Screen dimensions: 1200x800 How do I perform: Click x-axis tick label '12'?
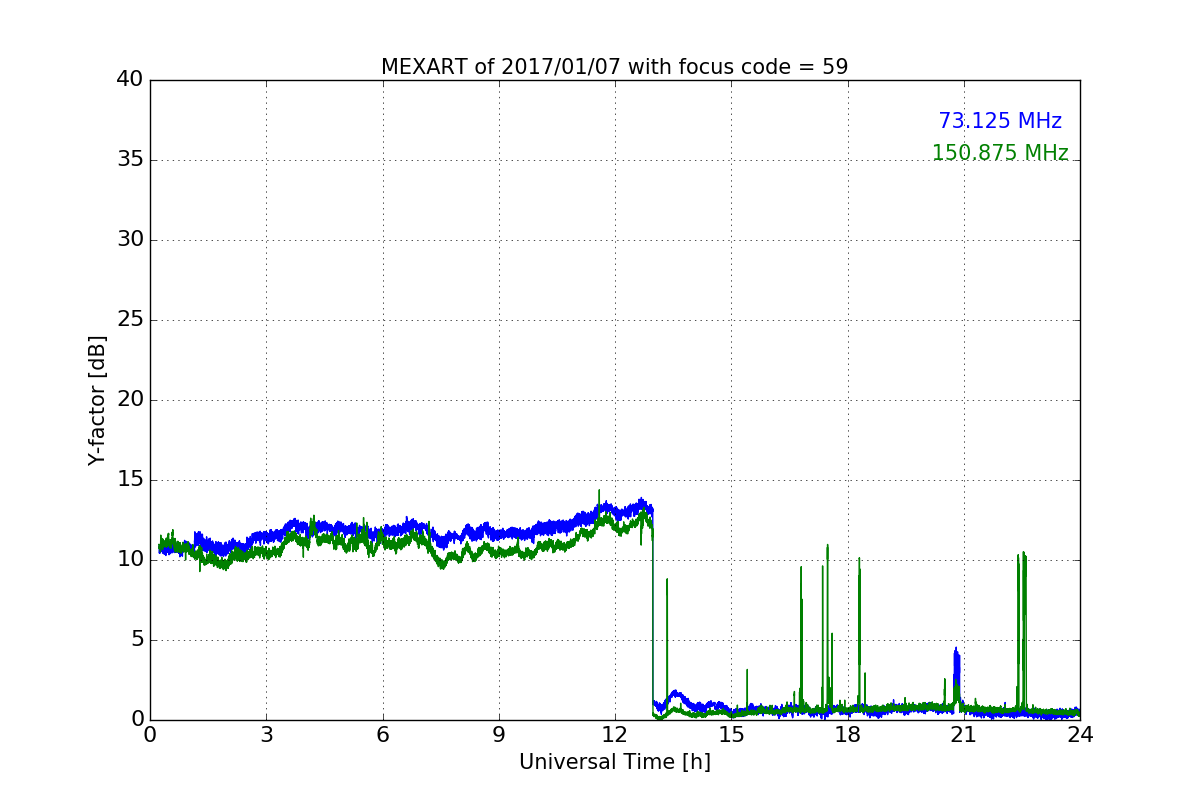click(x=615, y=735)
